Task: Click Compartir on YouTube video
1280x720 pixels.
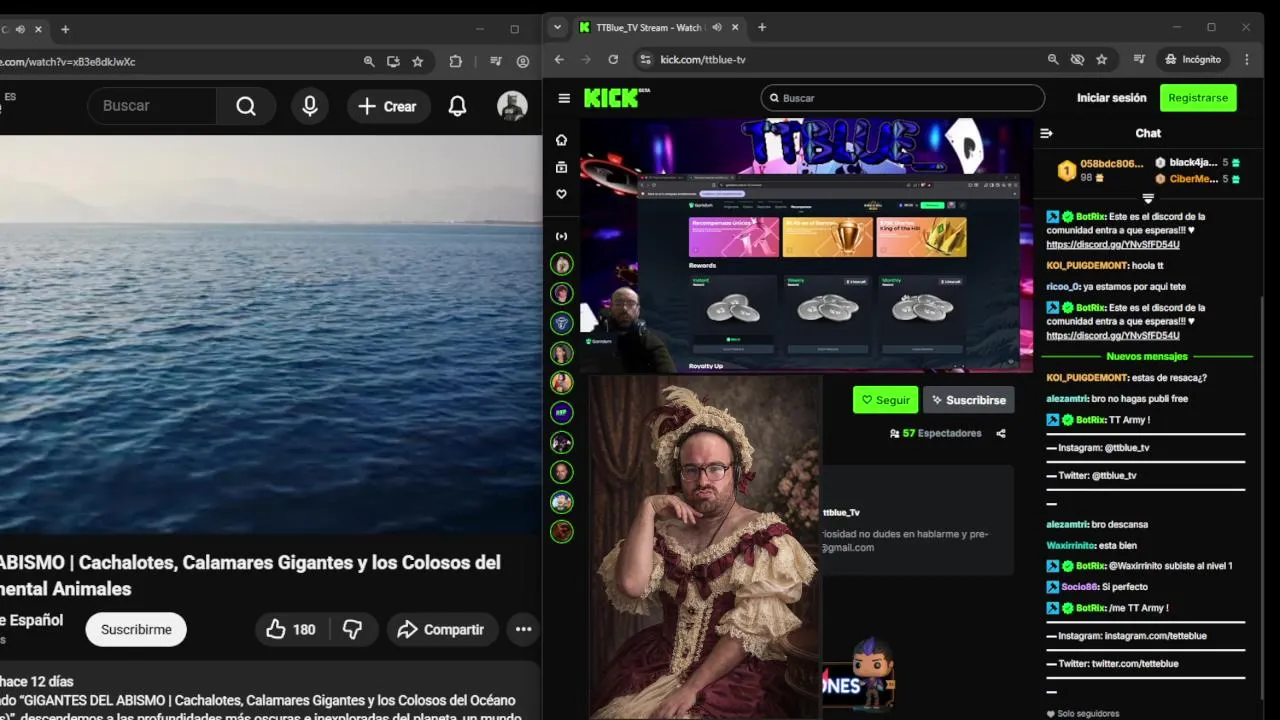Action: [440, 629]
